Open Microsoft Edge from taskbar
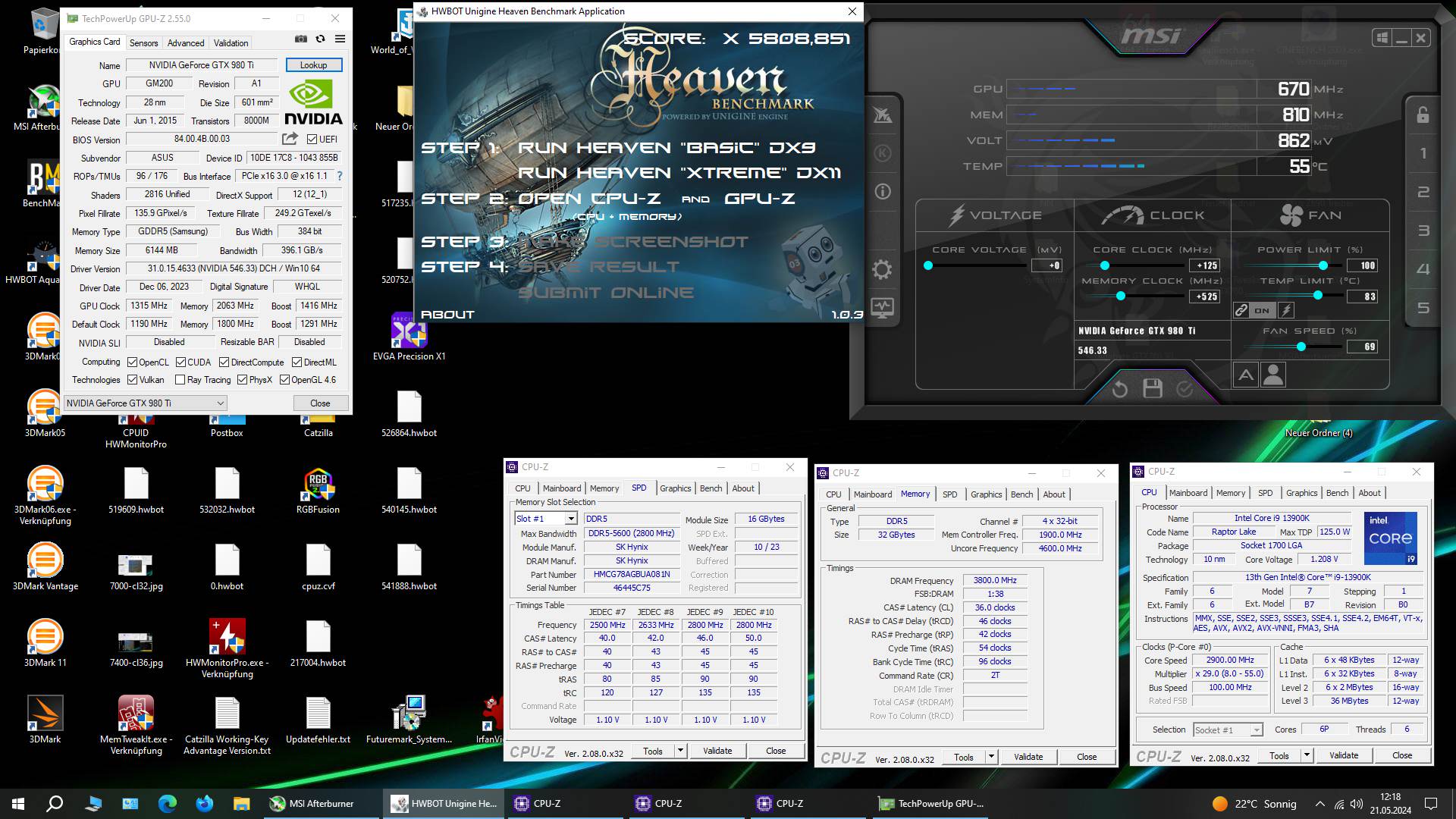The image size is (1456, 819). [x=167, y=804]
